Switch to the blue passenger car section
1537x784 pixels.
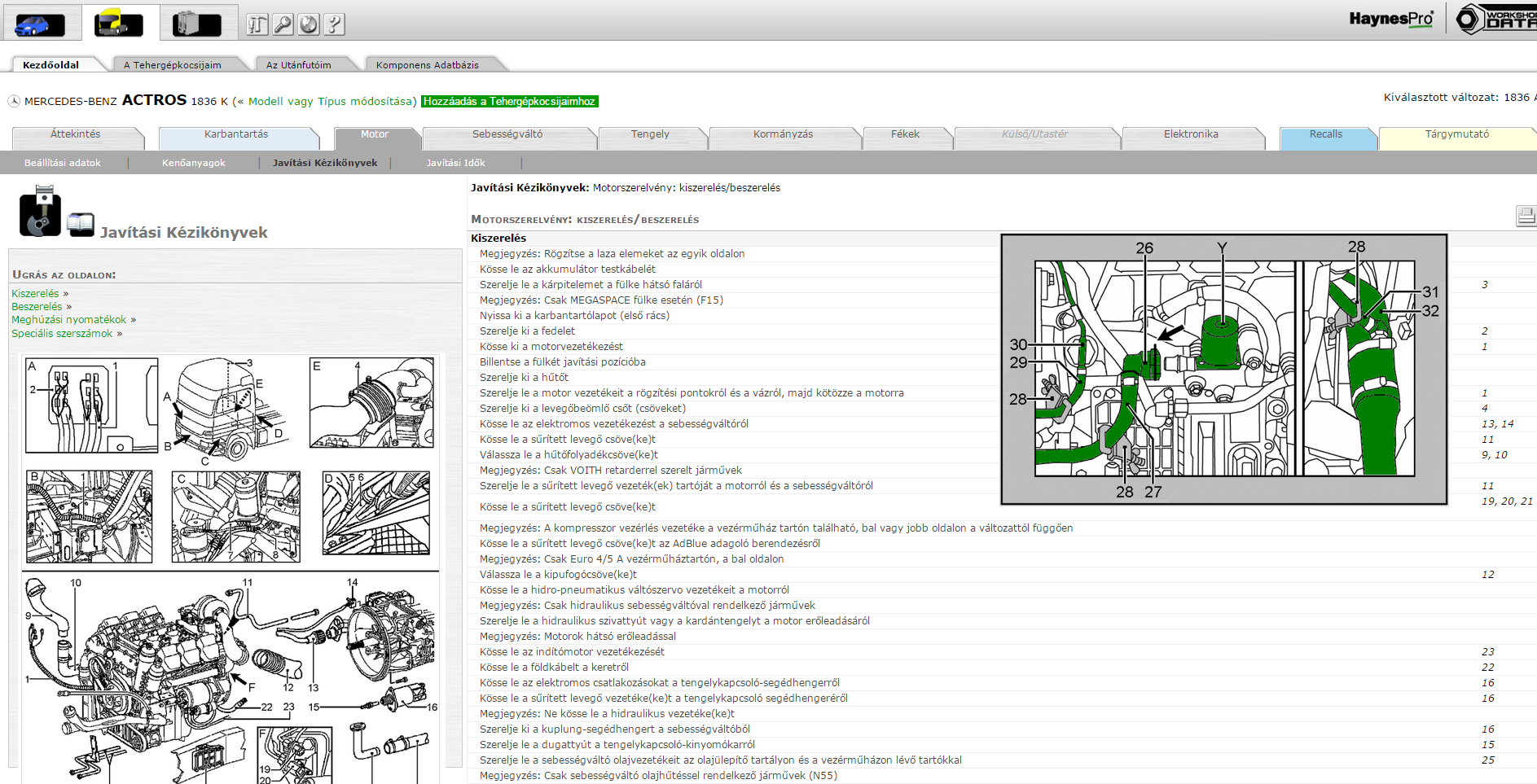pos(40,24)
